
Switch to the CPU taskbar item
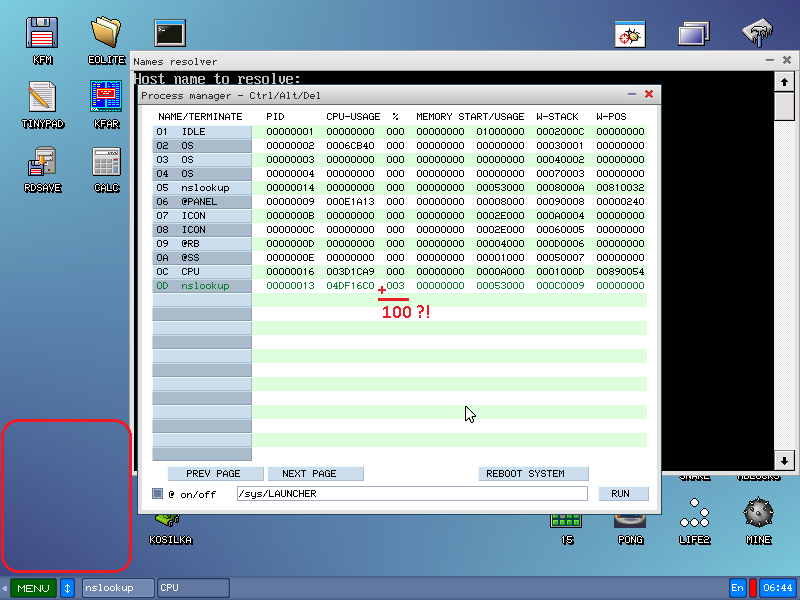click(x=192, y=588)
